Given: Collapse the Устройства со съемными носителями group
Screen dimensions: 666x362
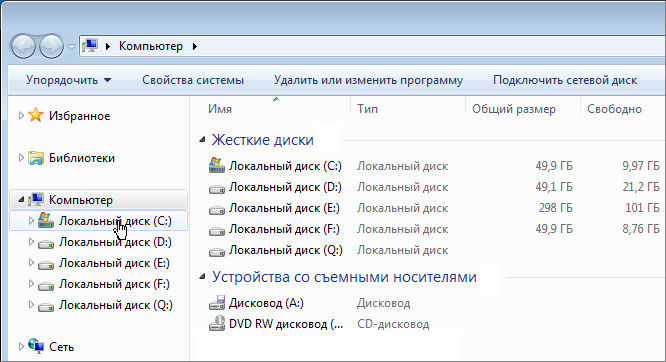Looking at the screenshot, I should 203,277.
